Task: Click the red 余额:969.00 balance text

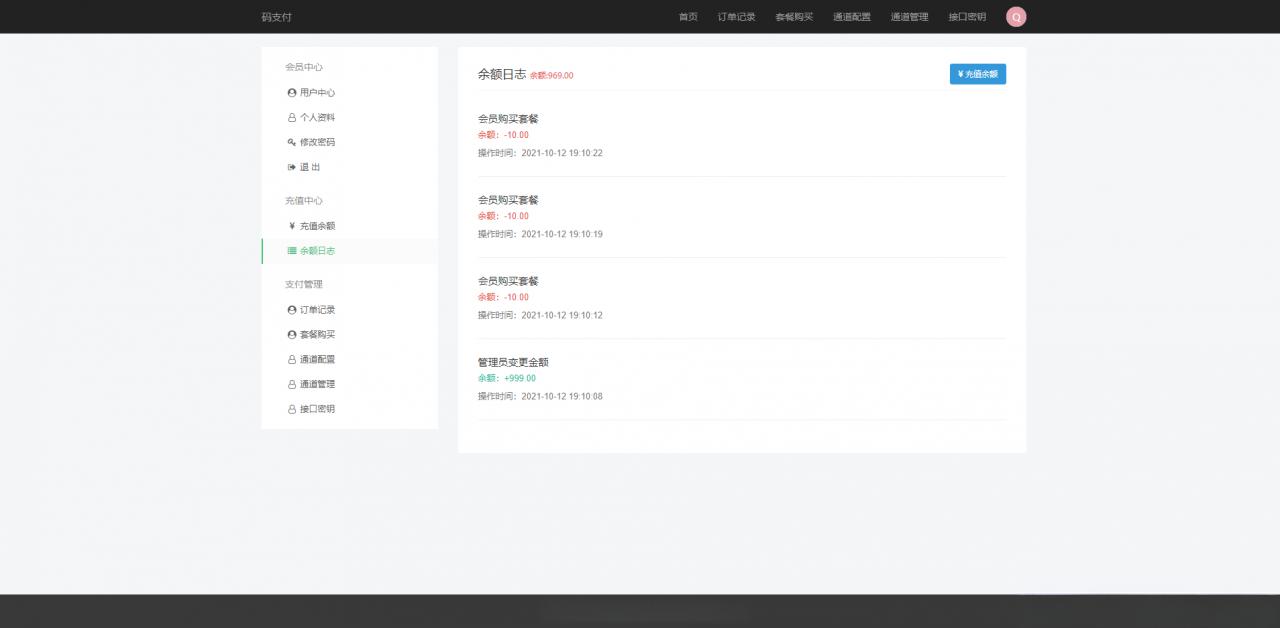Action: (x=552, y=76)
